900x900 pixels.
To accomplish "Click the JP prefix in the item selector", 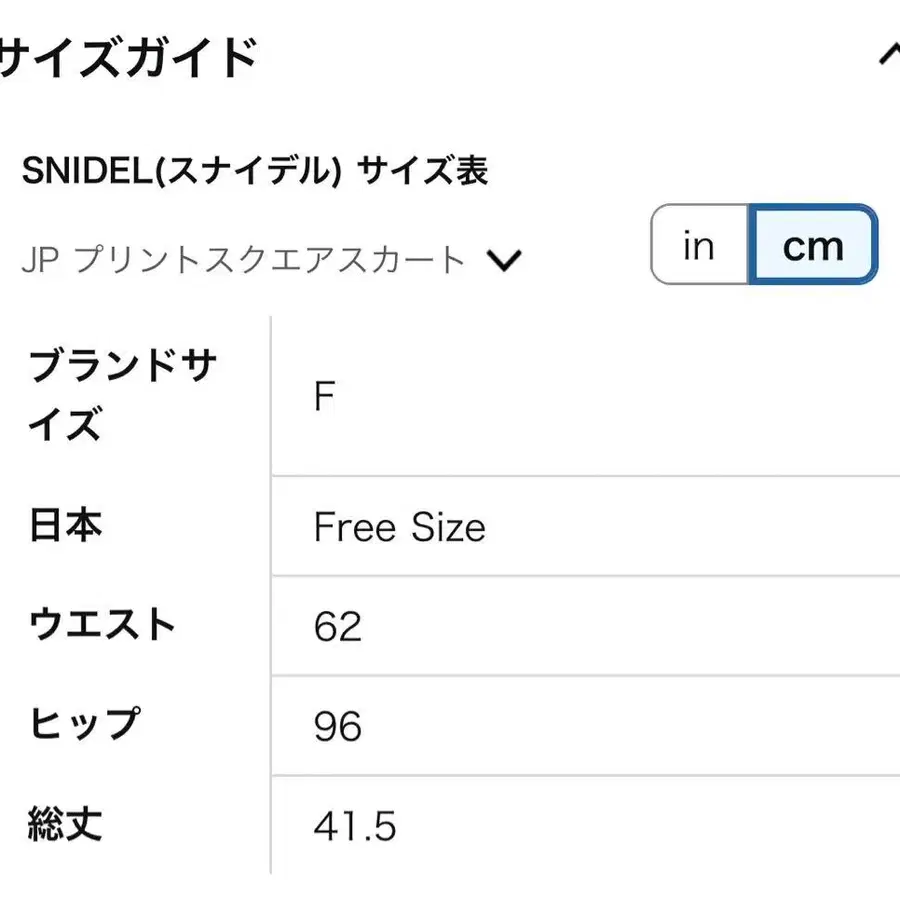I will [x=40, y=261].
